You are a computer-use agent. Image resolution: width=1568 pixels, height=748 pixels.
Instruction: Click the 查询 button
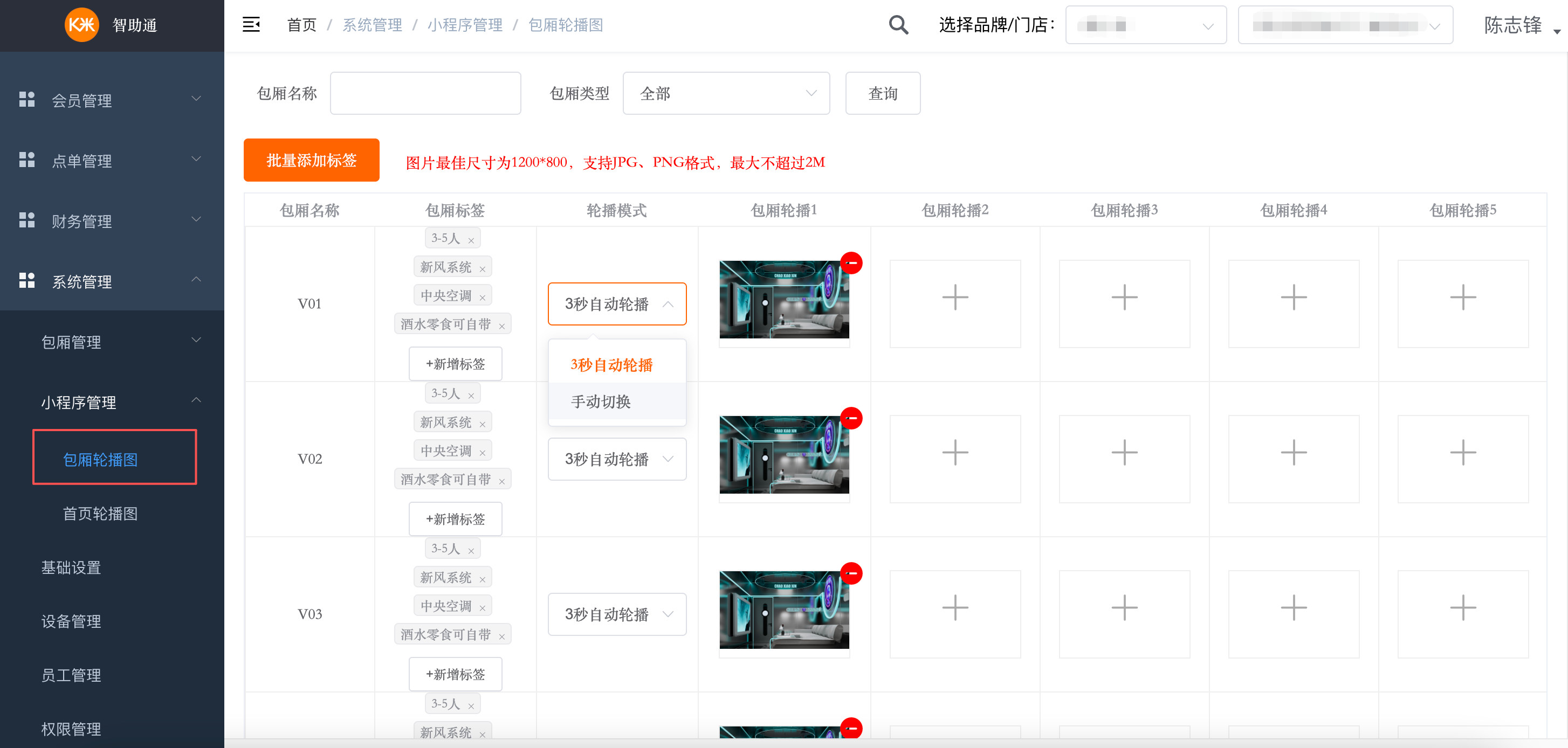click(x=882, y=93)
